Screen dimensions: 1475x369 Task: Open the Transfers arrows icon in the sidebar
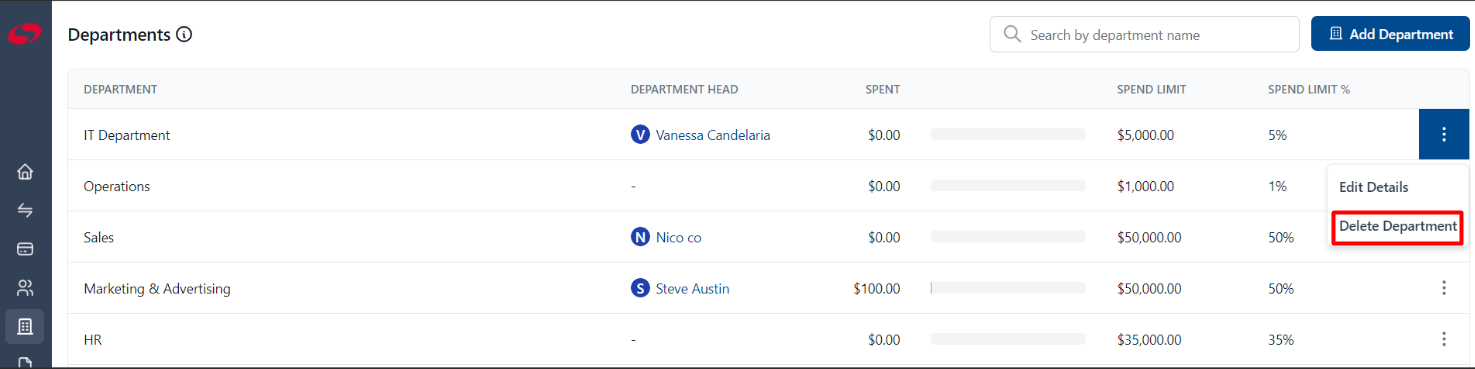point(26,210)
